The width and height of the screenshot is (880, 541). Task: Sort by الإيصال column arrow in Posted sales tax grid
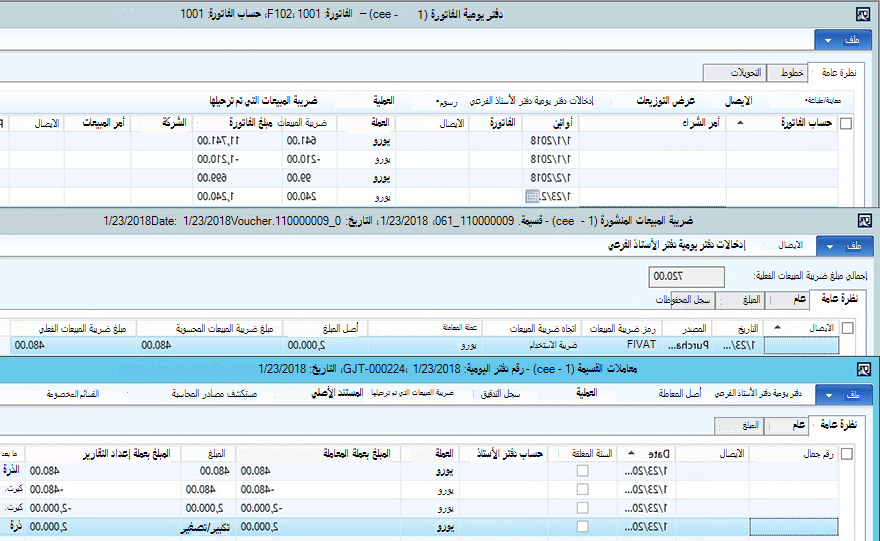pos(777,327)
